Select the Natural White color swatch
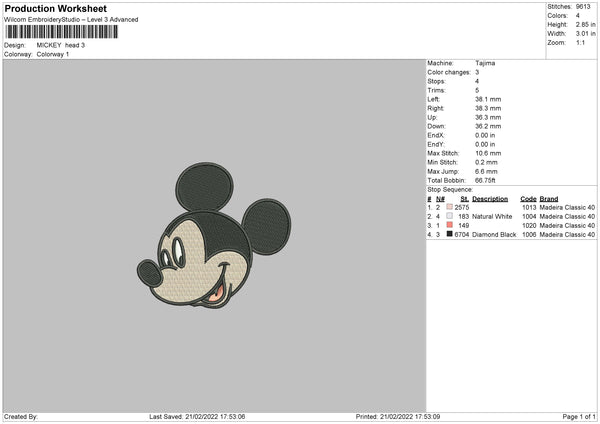 point(450,216)
